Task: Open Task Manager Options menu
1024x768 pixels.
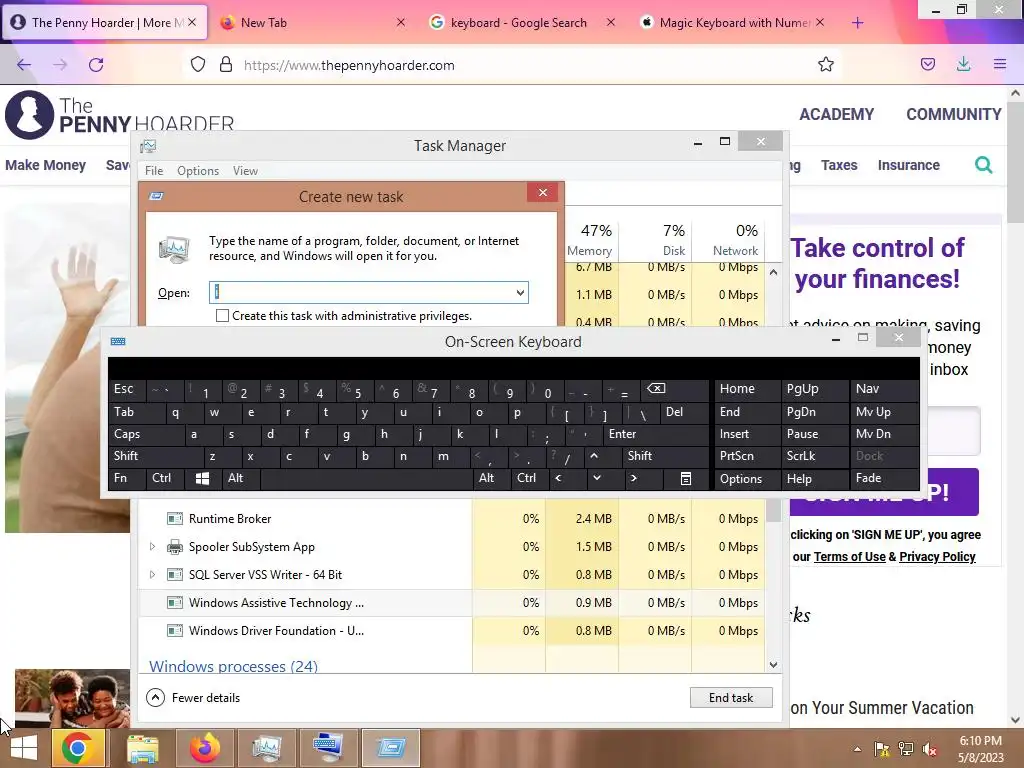Action: (x=198, y=171)
